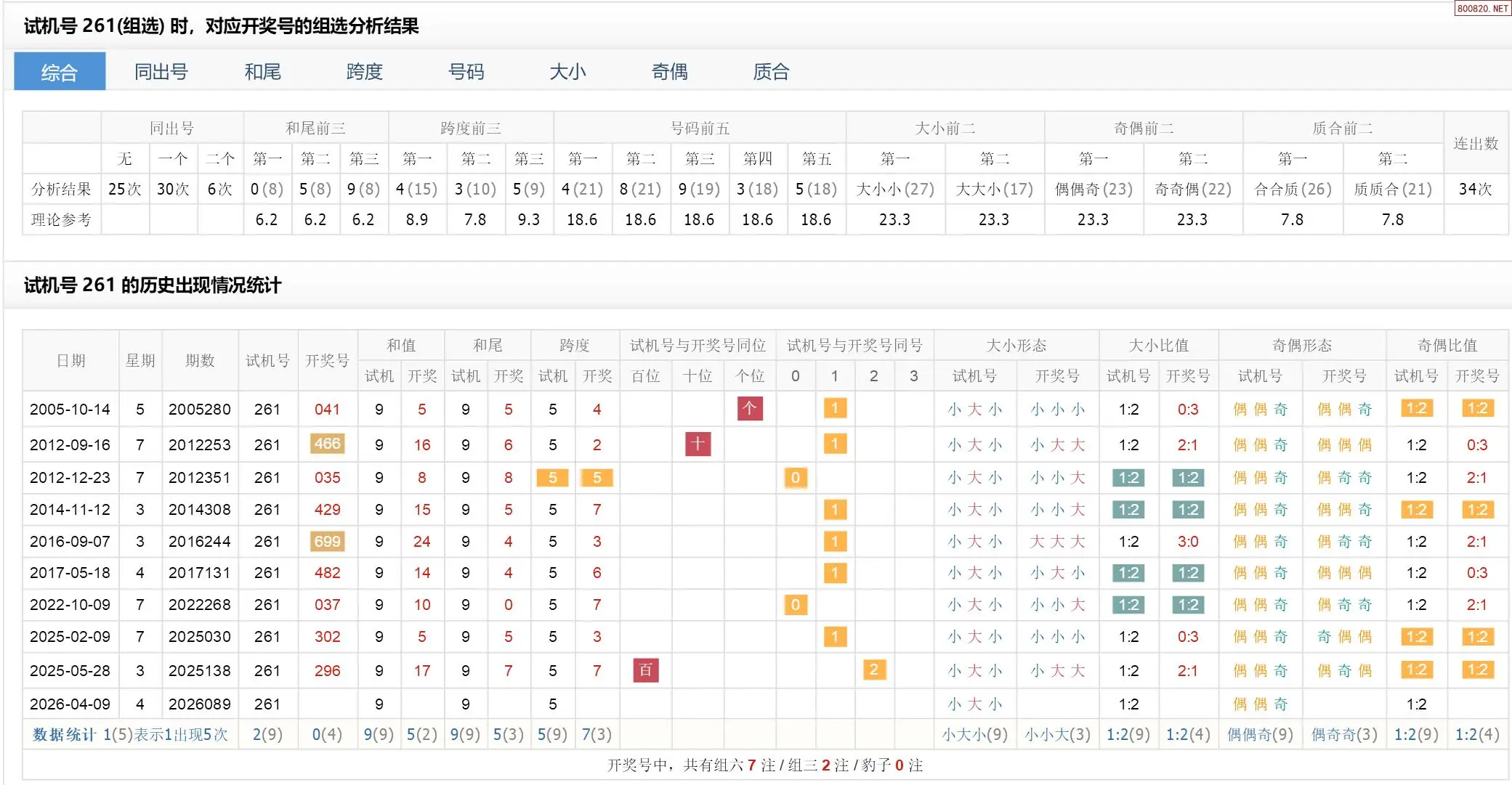Select the 跨度 tab

364,72
